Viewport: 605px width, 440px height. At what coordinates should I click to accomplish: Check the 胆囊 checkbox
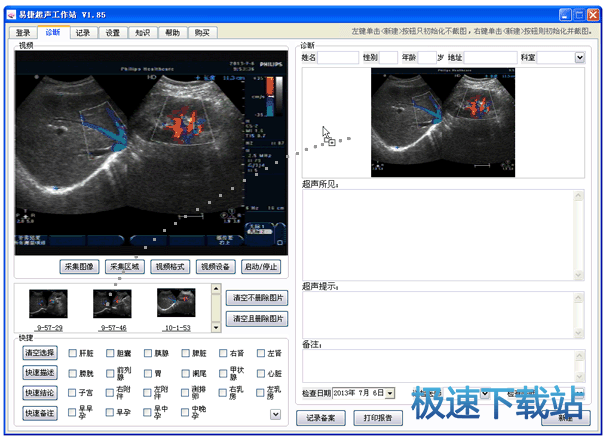pyautogui.click(x=110, y=353)
